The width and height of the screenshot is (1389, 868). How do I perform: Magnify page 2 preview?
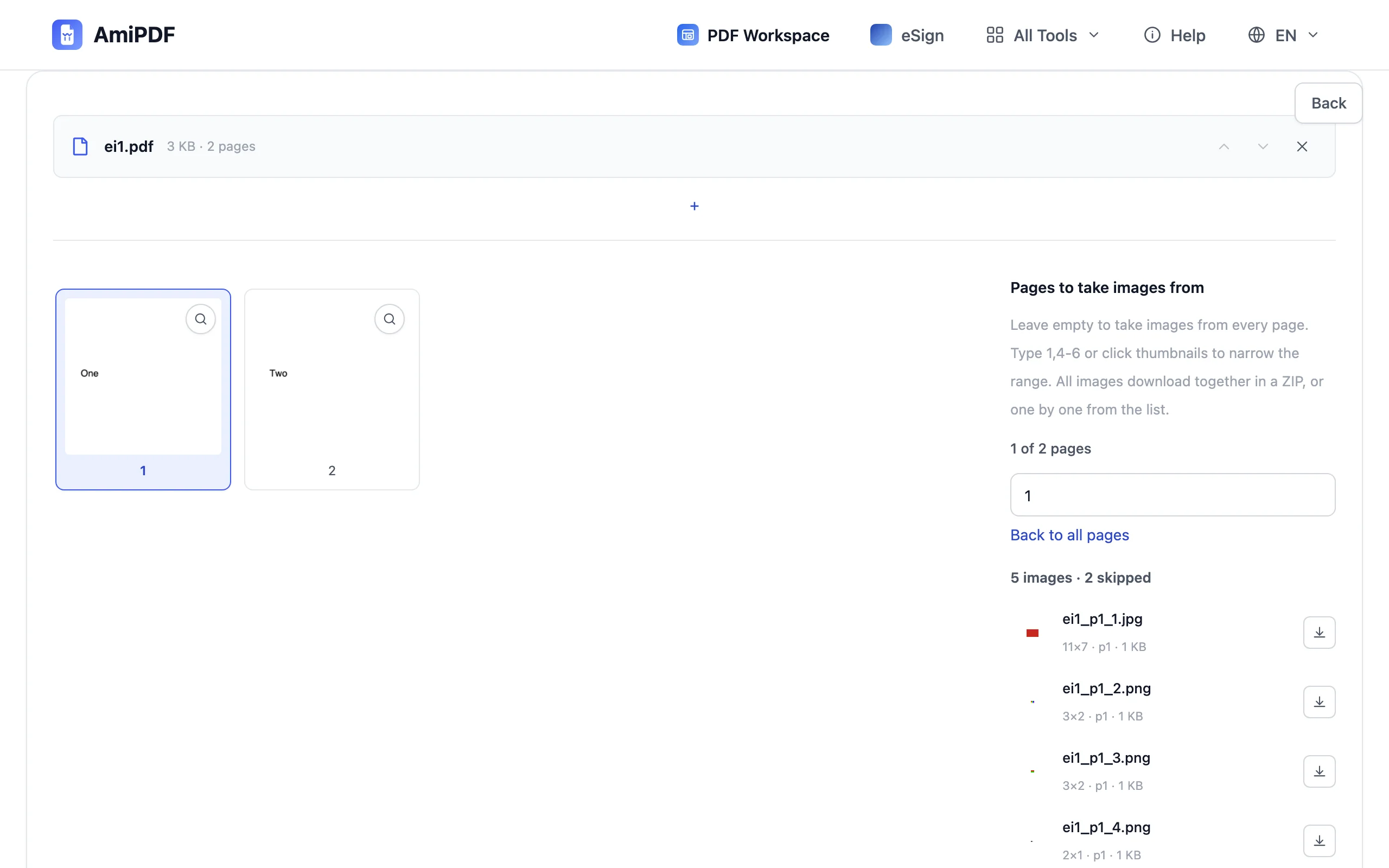(389, 319)
